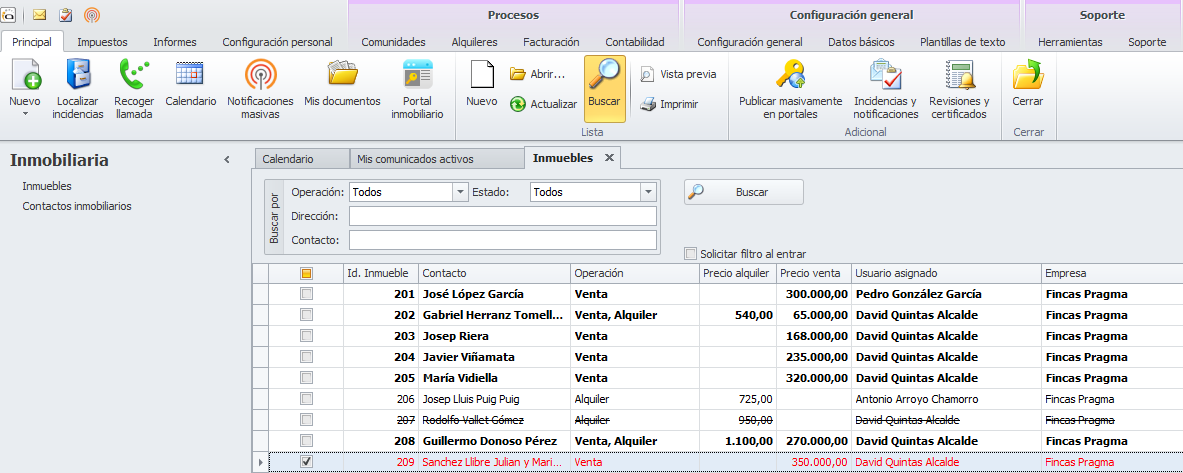Open the Contabilidad ribbon tab

635,42
